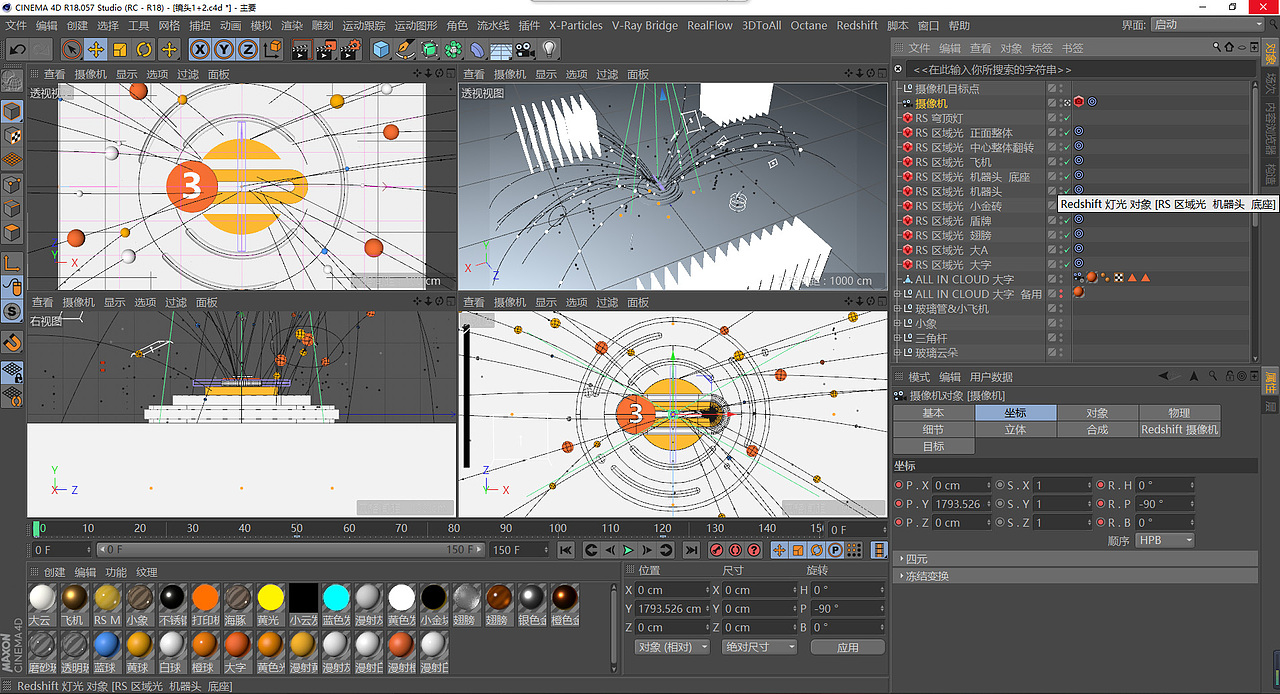Click the Undo arrow in the toolbar

(x=17, y=49)
